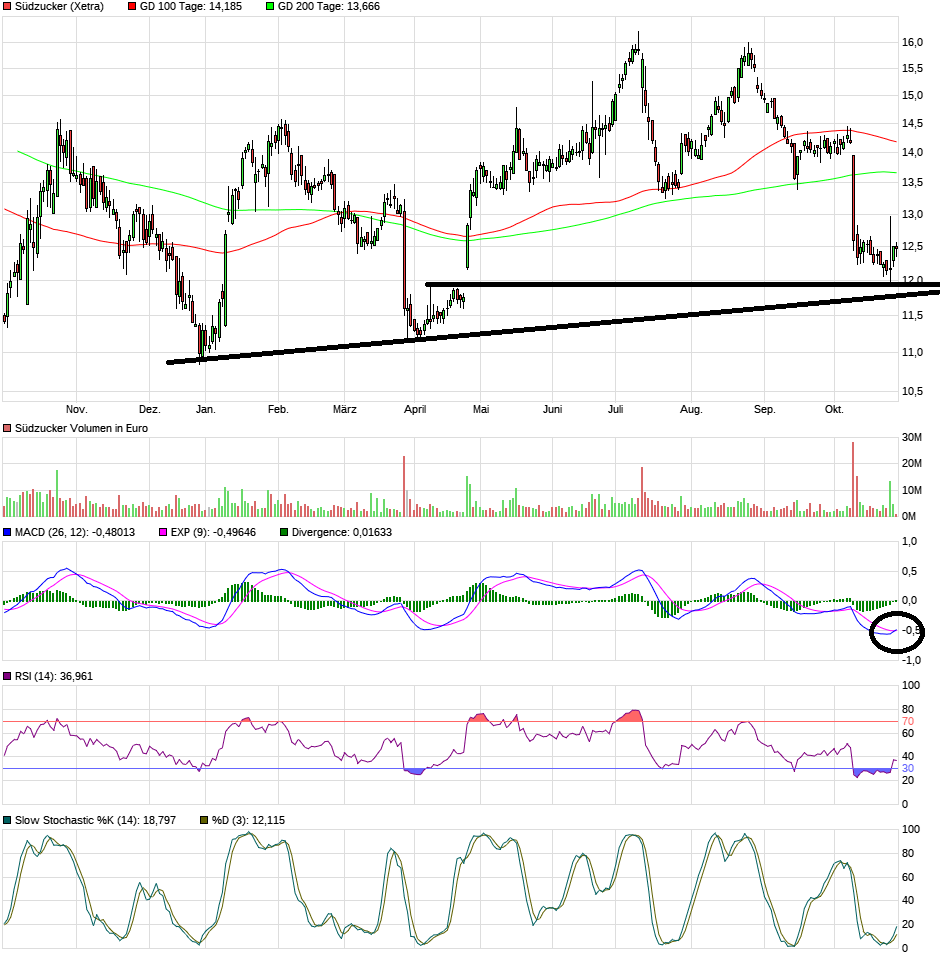940x958 pixels.
Task: Select 'Slow Stochastic %K (14): 18,797' label
Action: [x=95, y=820]
